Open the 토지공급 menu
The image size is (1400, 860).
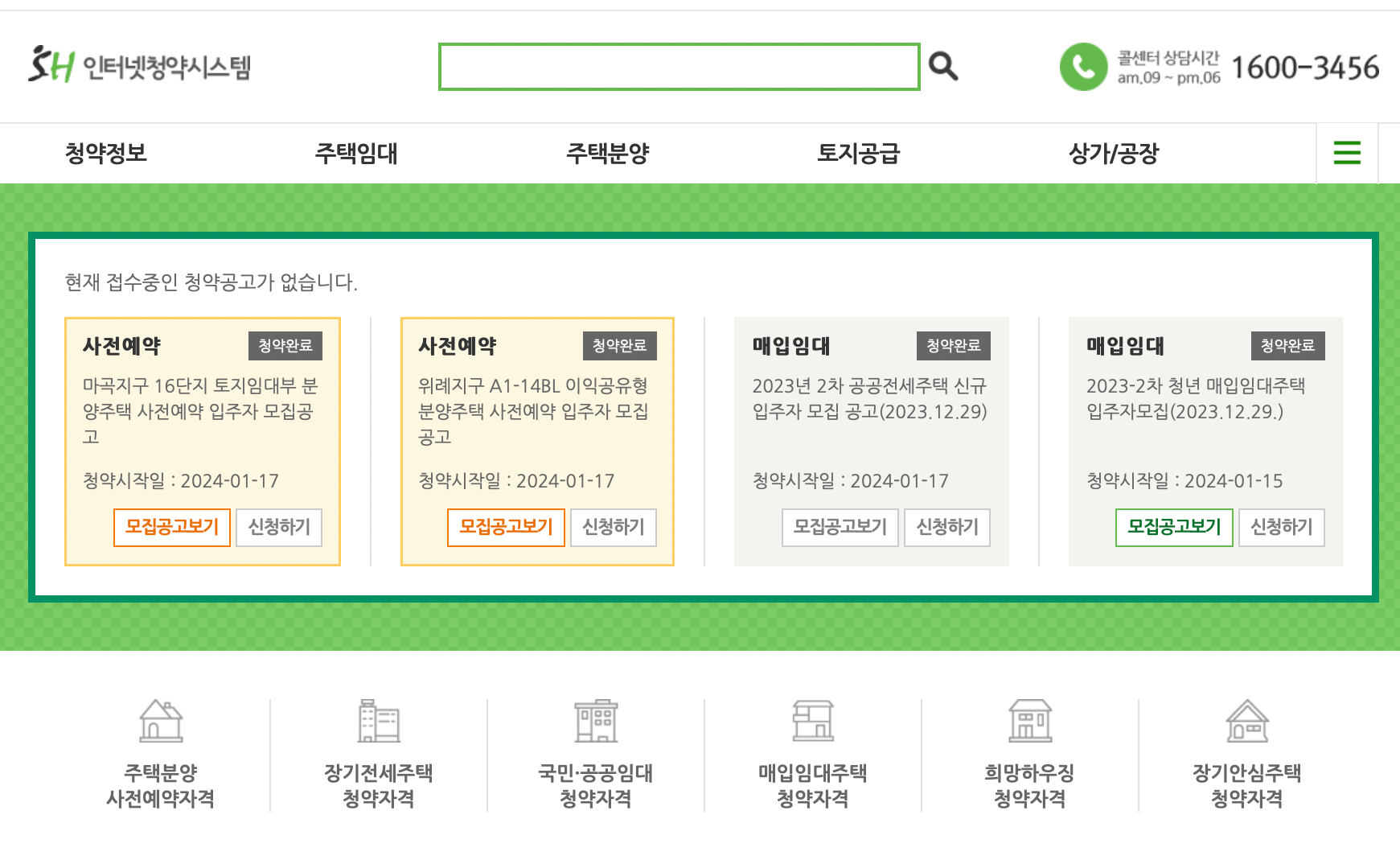pyautogui.click(x=859, y=153)
